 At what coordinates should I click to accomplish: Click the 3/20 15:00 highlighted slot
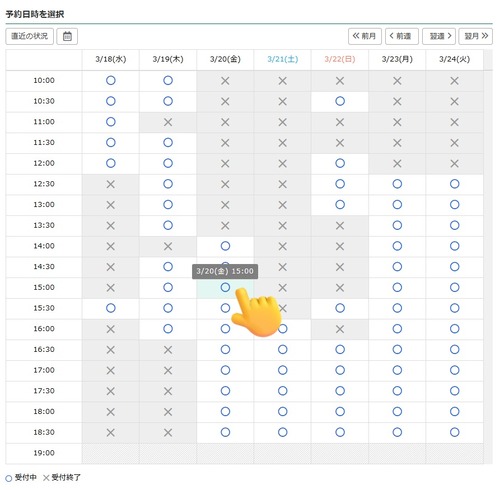click(225, 287)
